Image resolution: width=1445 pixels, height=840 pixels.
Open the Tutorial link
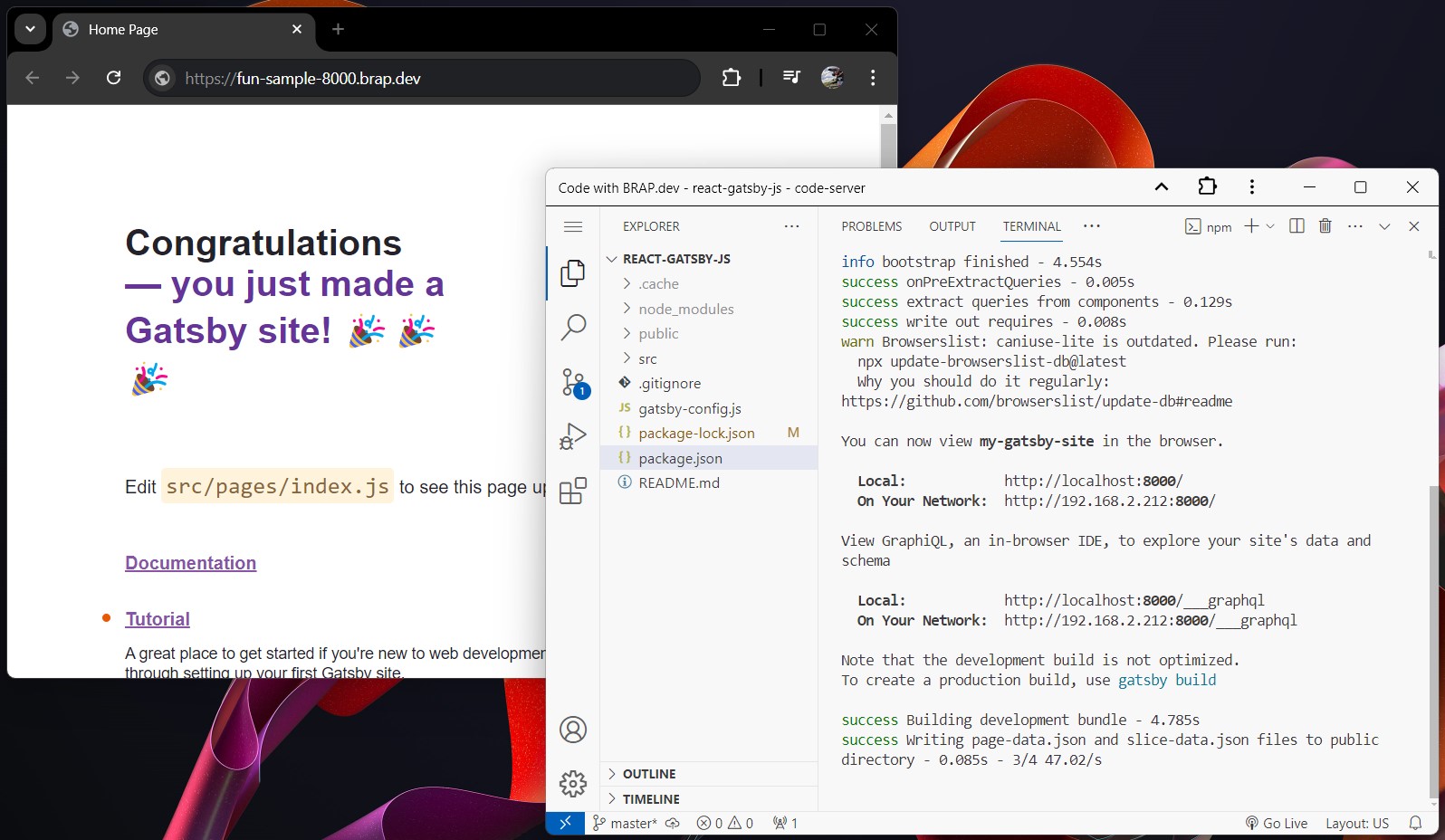[x=158, y=619]
